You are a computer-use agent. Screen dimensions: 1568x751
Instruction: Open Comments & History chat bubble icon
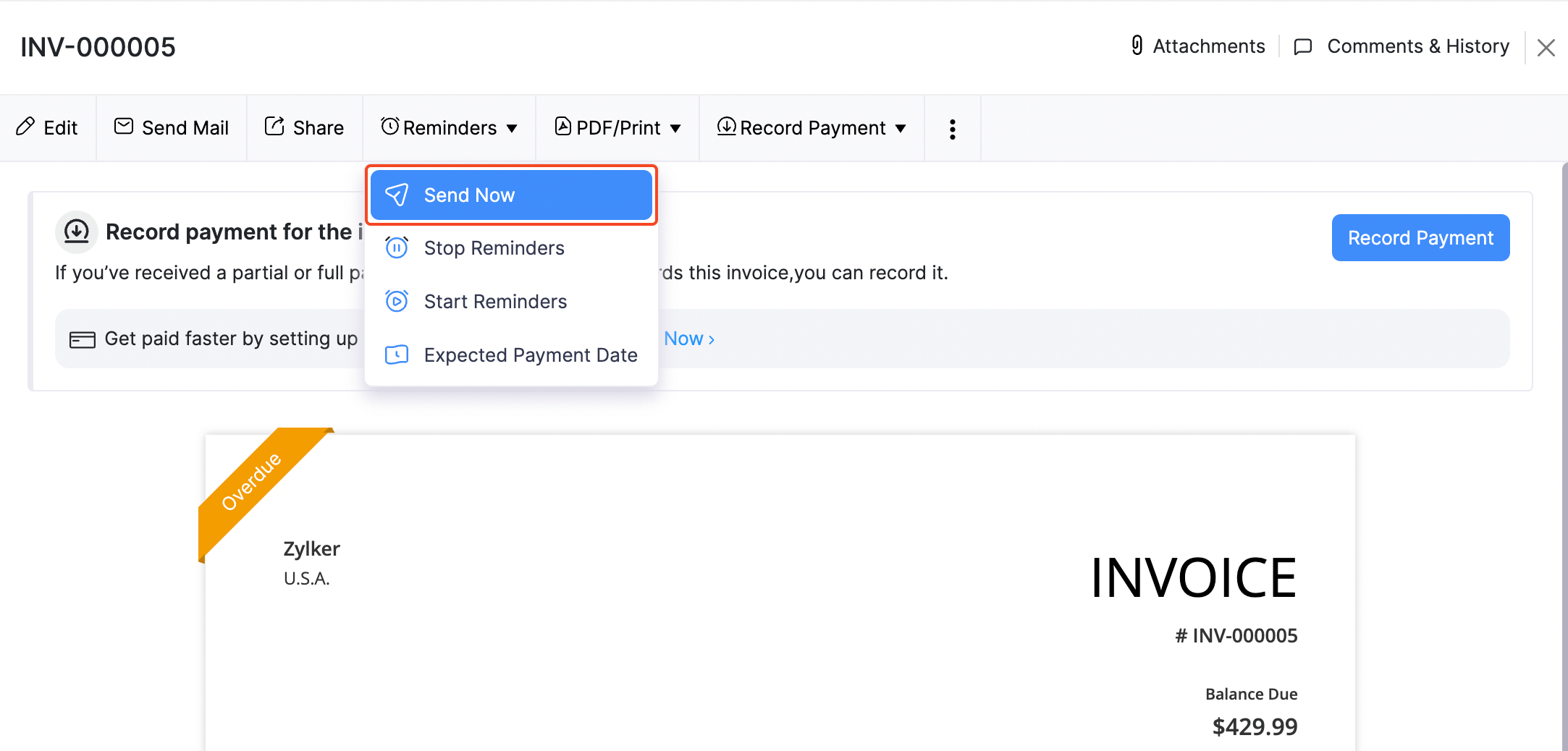(x=1302, y=46)
